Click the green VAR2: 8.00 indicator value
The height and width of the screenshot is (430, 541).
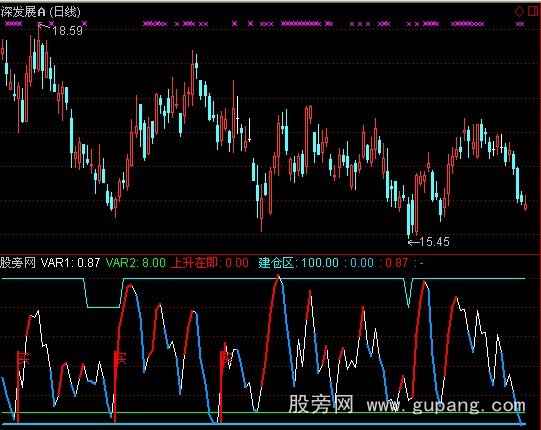tap(136, 263)
